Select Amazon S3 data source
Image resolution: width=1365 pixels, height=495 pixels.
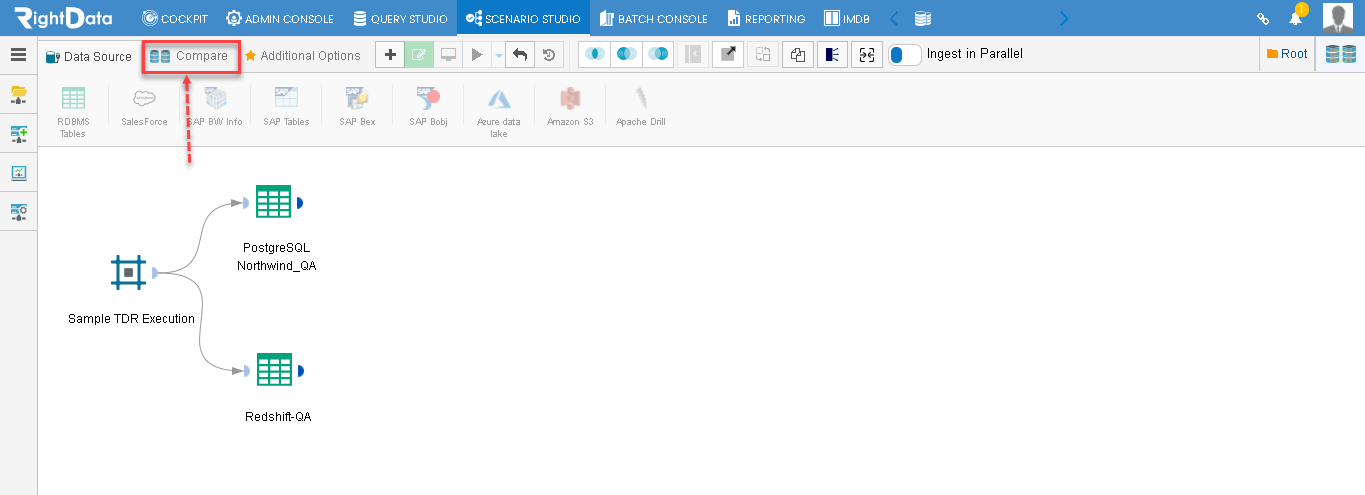[x=570, y=107]
